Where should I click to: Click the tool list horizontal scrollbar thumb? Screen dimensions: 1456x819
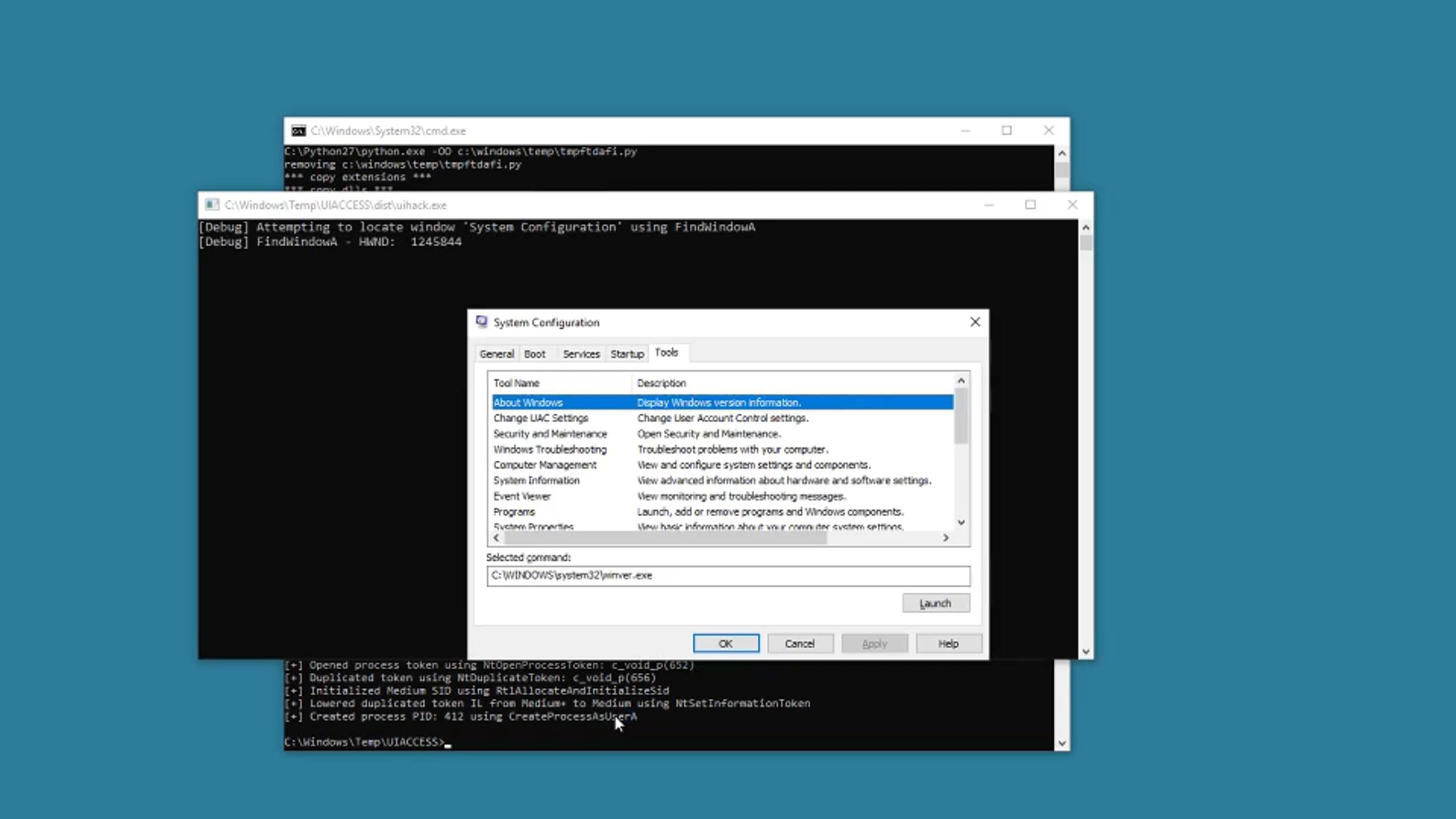(666, 538)
